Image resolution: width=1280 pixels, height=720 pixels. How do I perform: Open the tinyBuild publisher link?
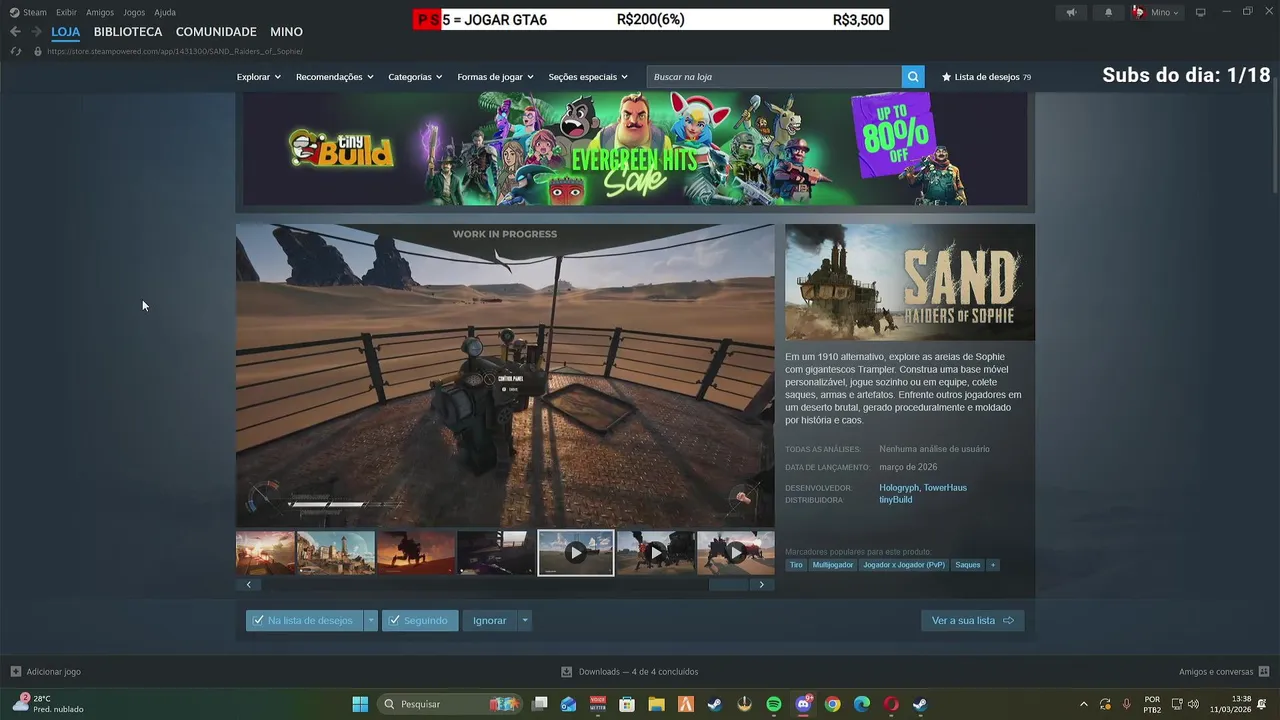[895, 499]
